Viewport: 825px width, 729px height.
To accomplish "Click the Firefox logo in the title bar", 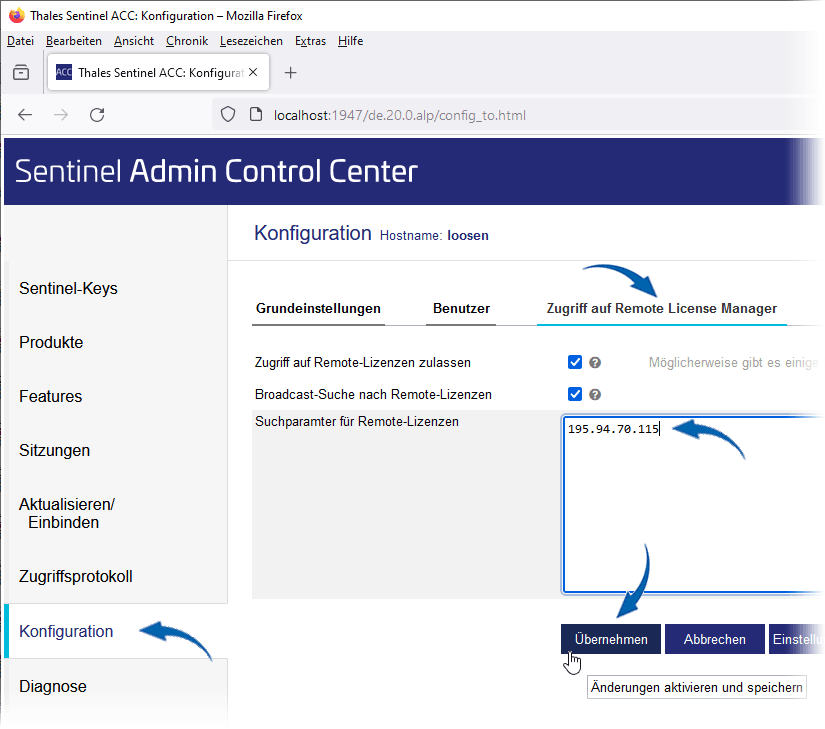I will [x=17, y=15].
